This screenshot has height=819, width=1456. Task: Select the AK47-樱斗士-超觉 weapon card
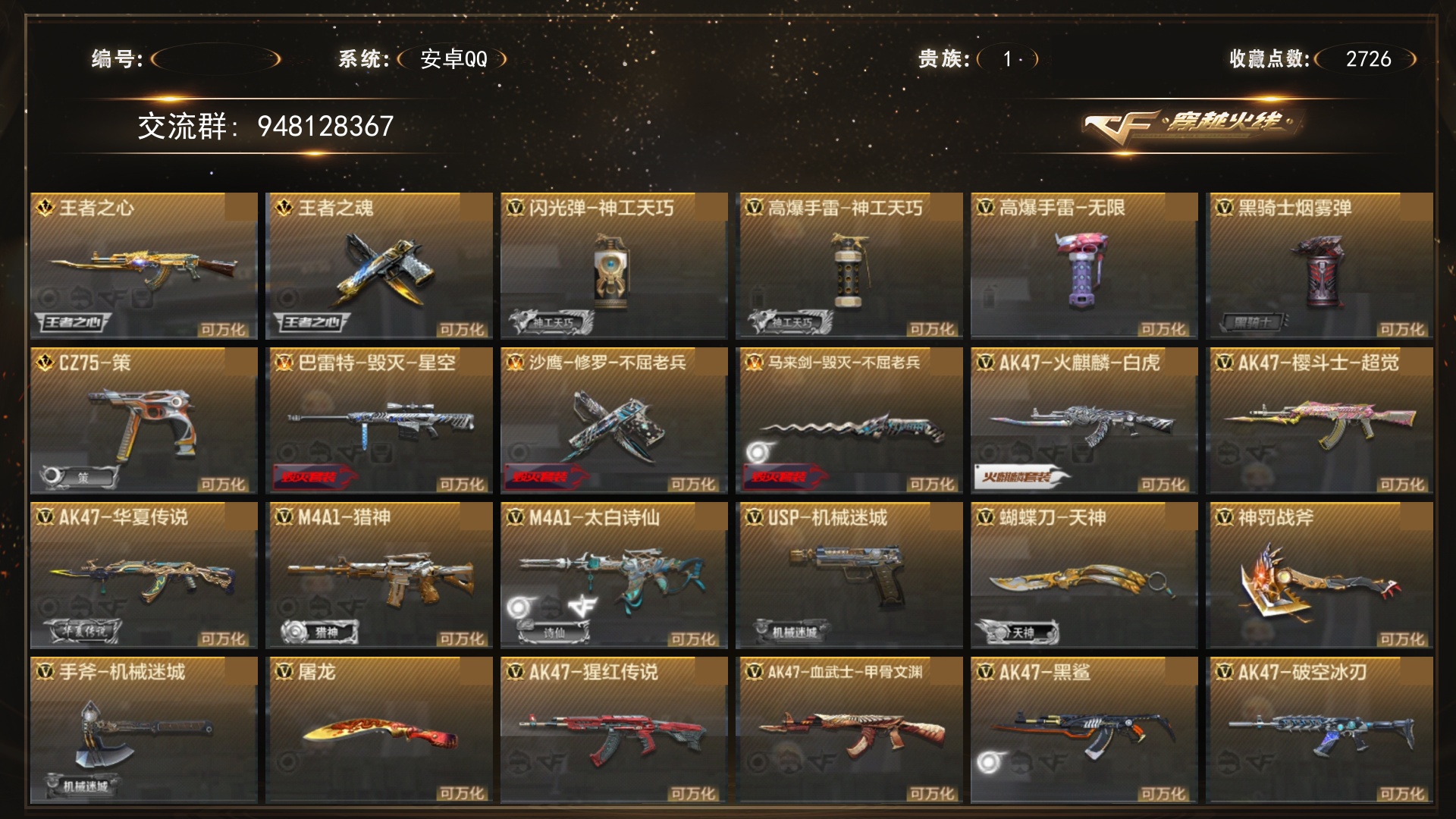[x=1319, y=420]
